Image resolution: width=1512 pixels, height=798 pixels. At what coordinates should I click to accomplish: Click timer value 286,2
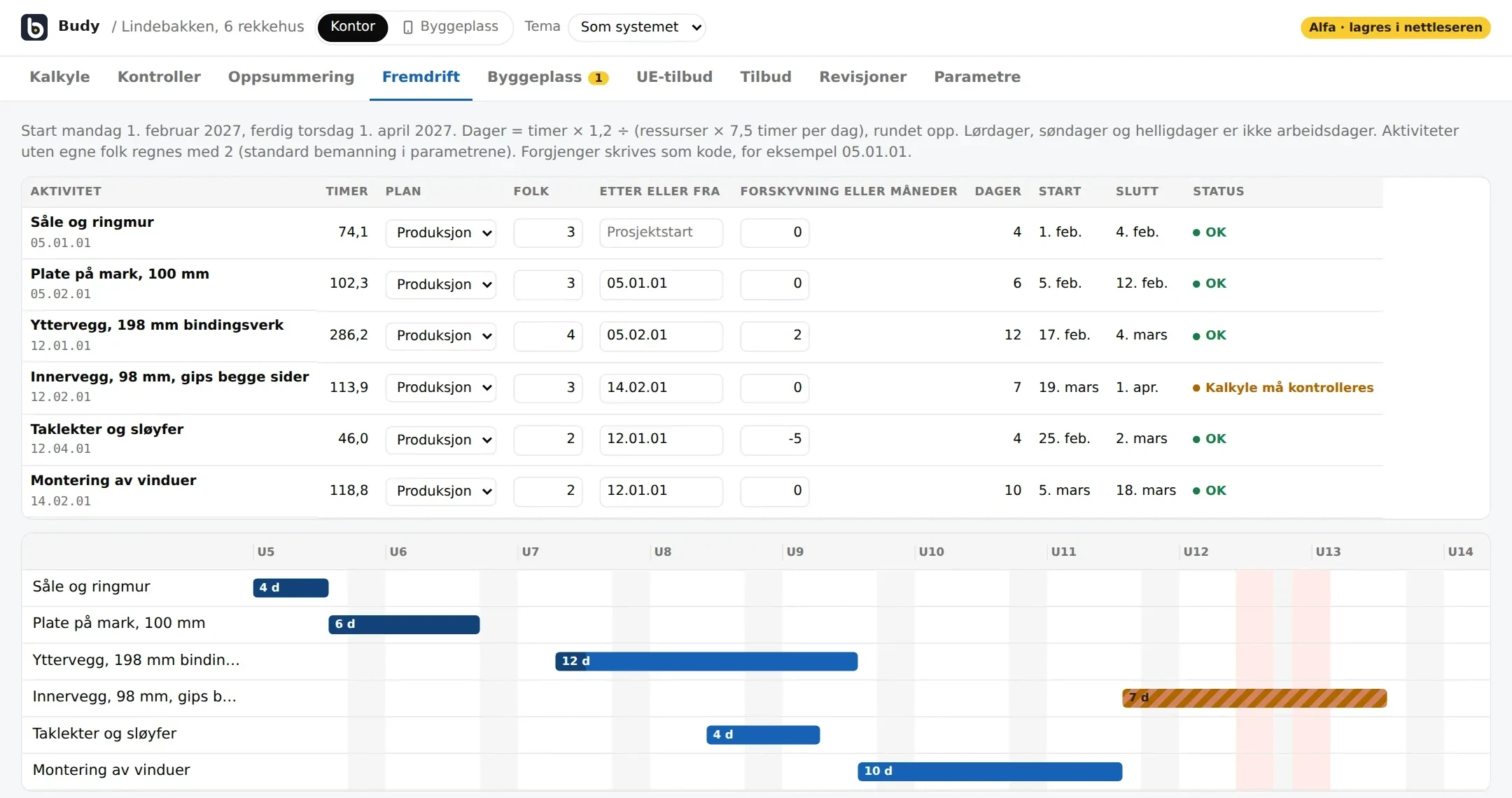[x=349, y=335]
